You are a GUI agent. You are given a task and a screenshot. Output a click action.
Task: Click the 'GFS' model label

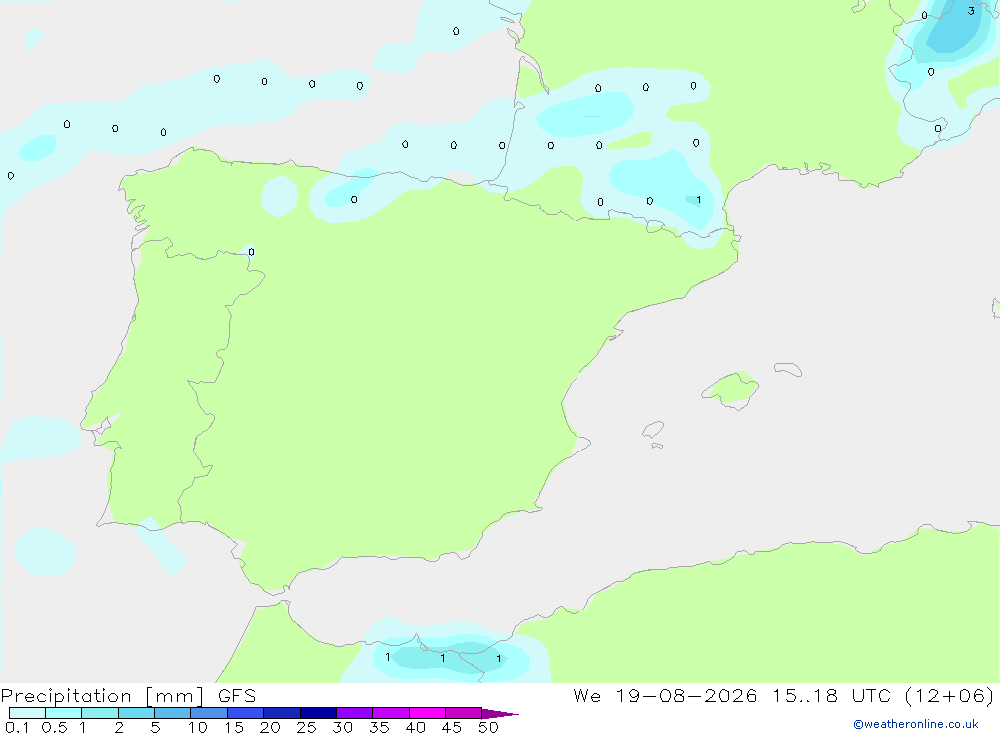(237, 696)
